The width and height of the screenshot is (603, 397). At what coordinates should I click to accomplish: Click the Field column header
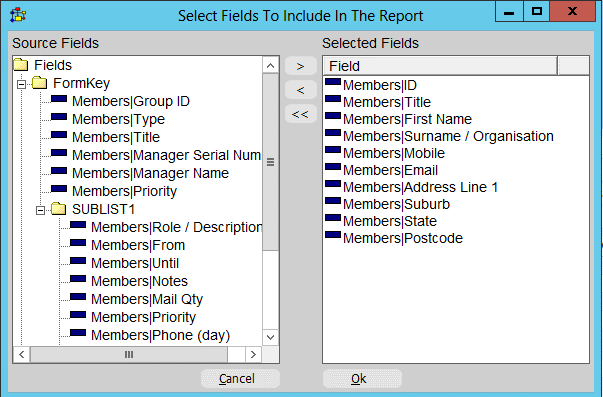pyautogui.click(x=440, y=66)
